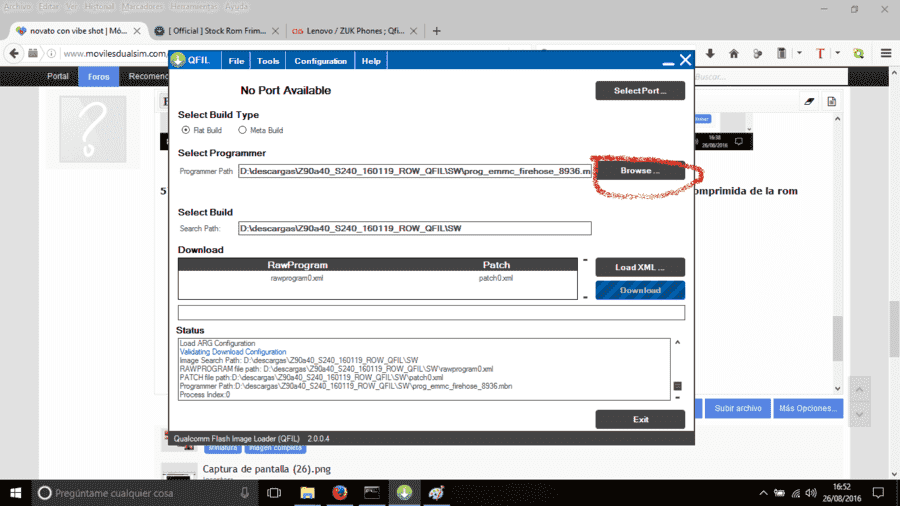Click the Load ARG Configuration status line
This screenshot has height=506, width=900.
point(218,343)
